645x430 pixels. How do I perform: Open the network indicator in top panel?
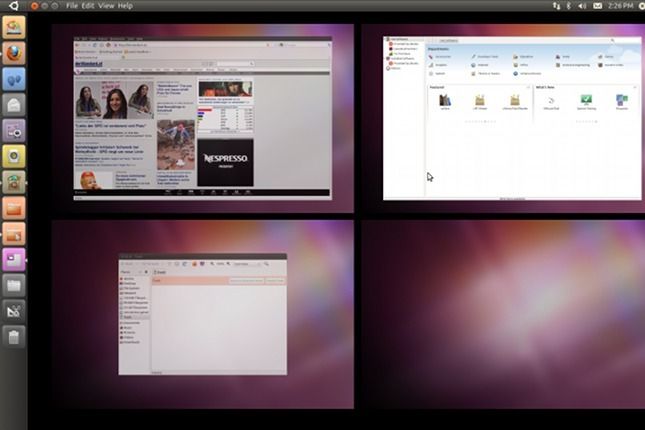tap(555, 6)
